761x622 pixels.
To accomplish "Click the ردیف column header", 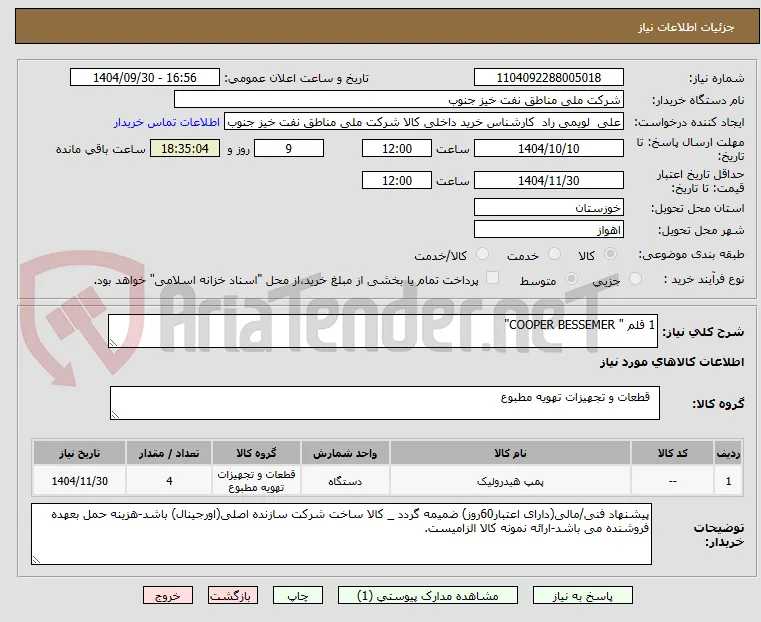I will (728, 453).
